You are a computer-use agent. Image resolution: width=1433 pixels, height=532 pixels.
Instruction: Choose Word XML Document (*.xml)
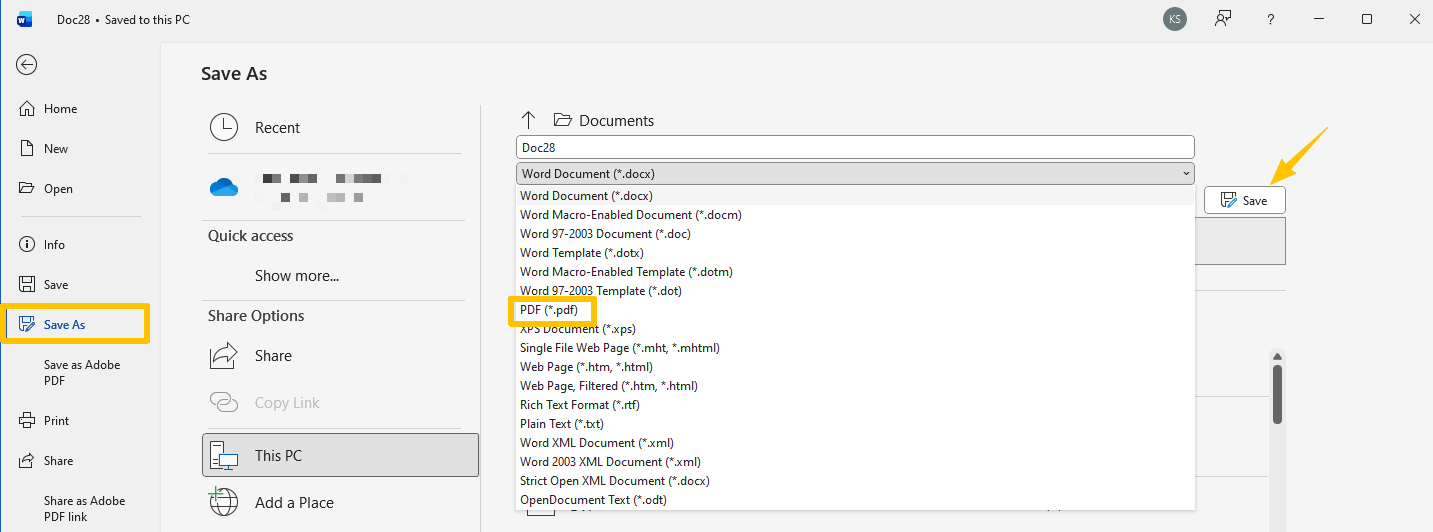pos(855,443)
